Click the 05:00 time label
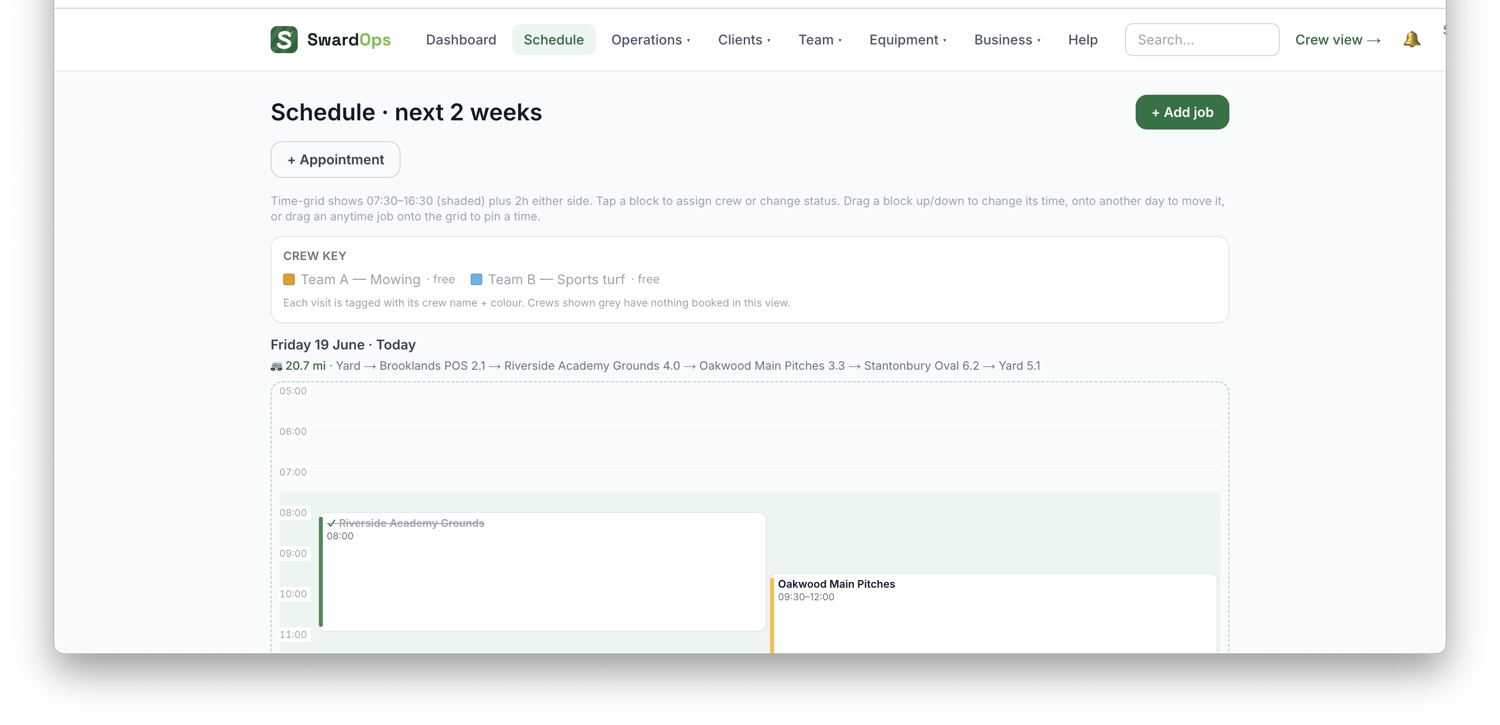1500x725 pixels. coord(293,391)
